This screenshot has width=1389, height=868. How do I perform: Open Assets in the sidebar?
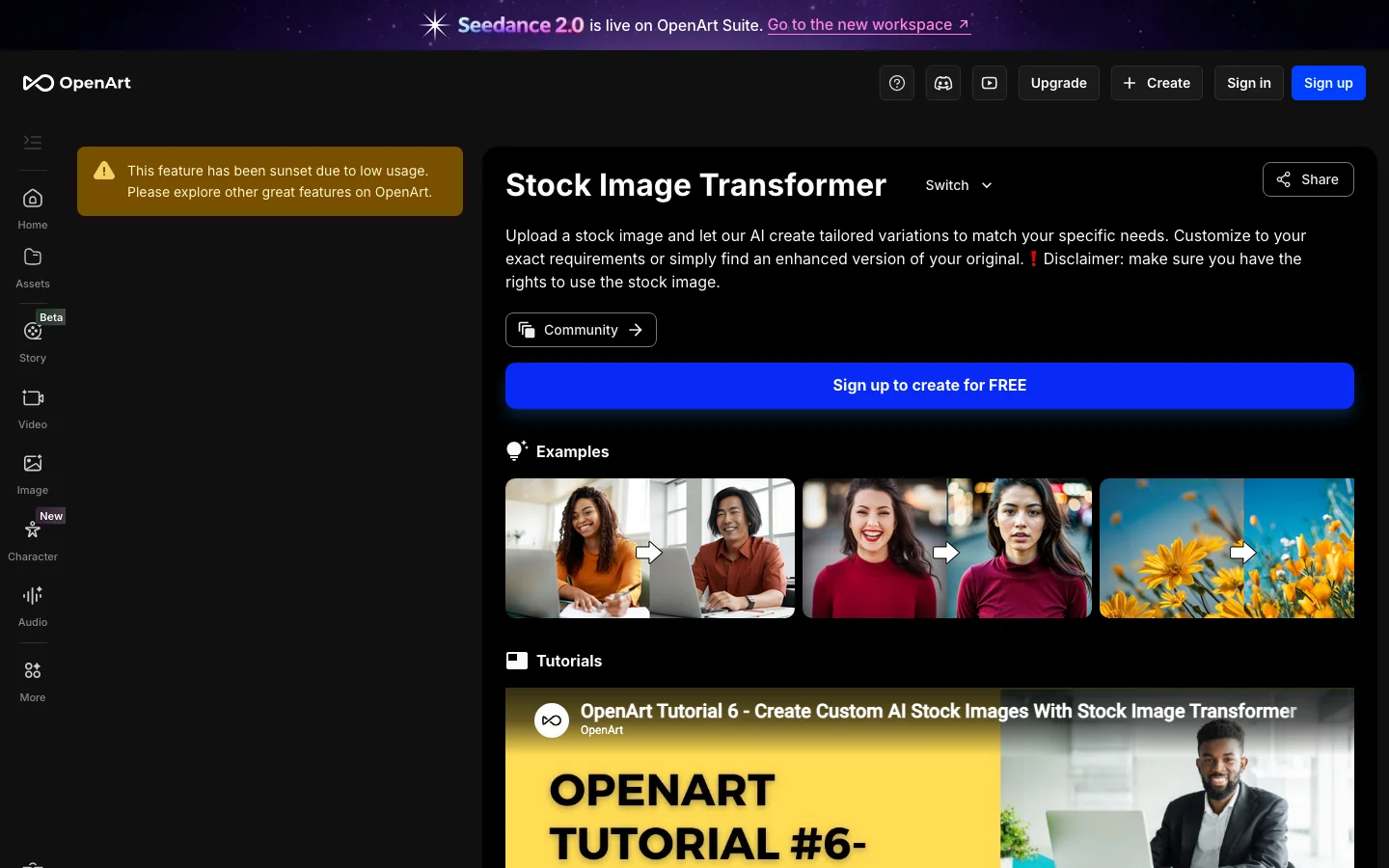click(x=33, y=268)
